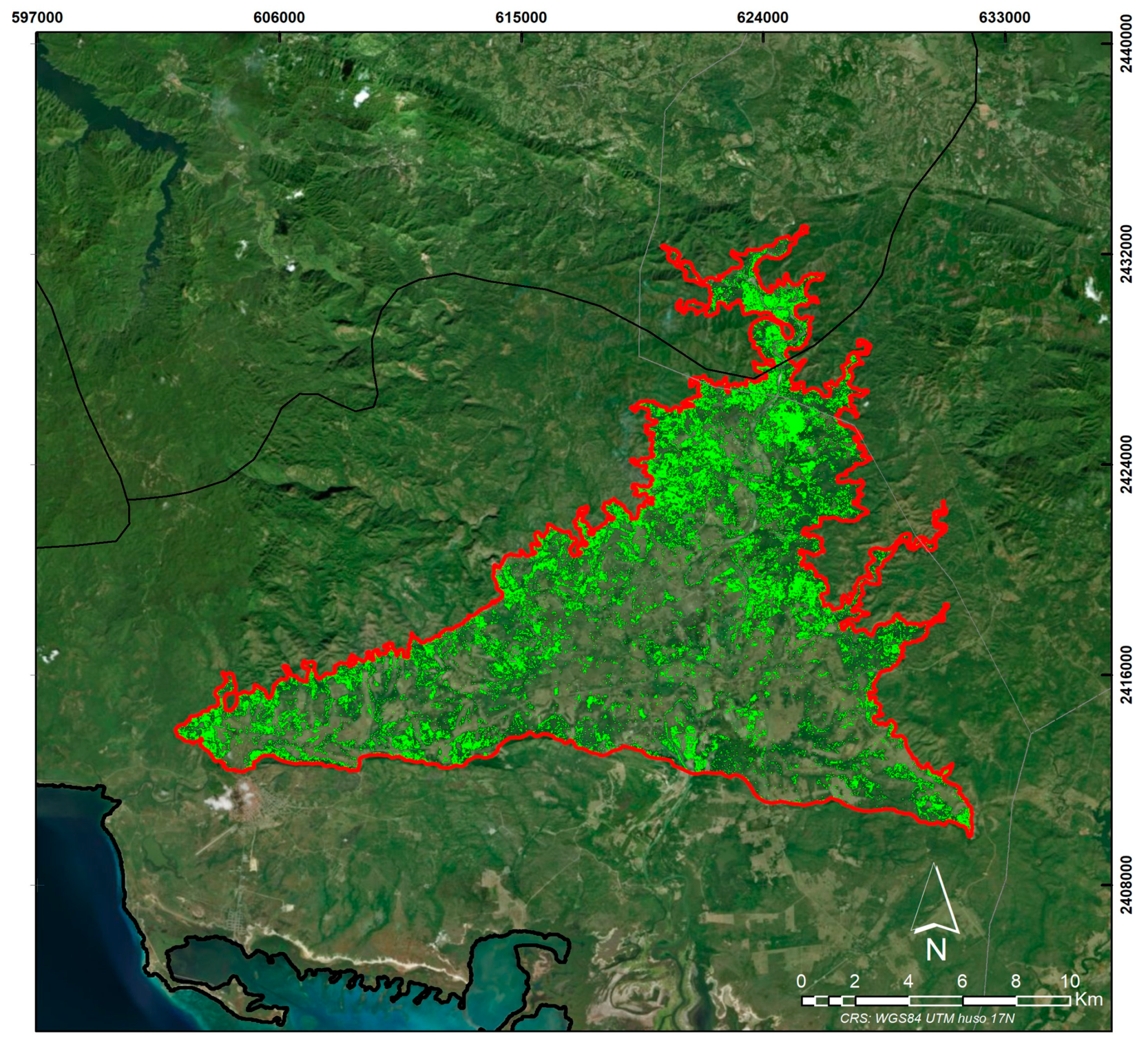1148x1047 pixels.
Task: Click the 0 mark on scale bar
Action: (801, 981)
